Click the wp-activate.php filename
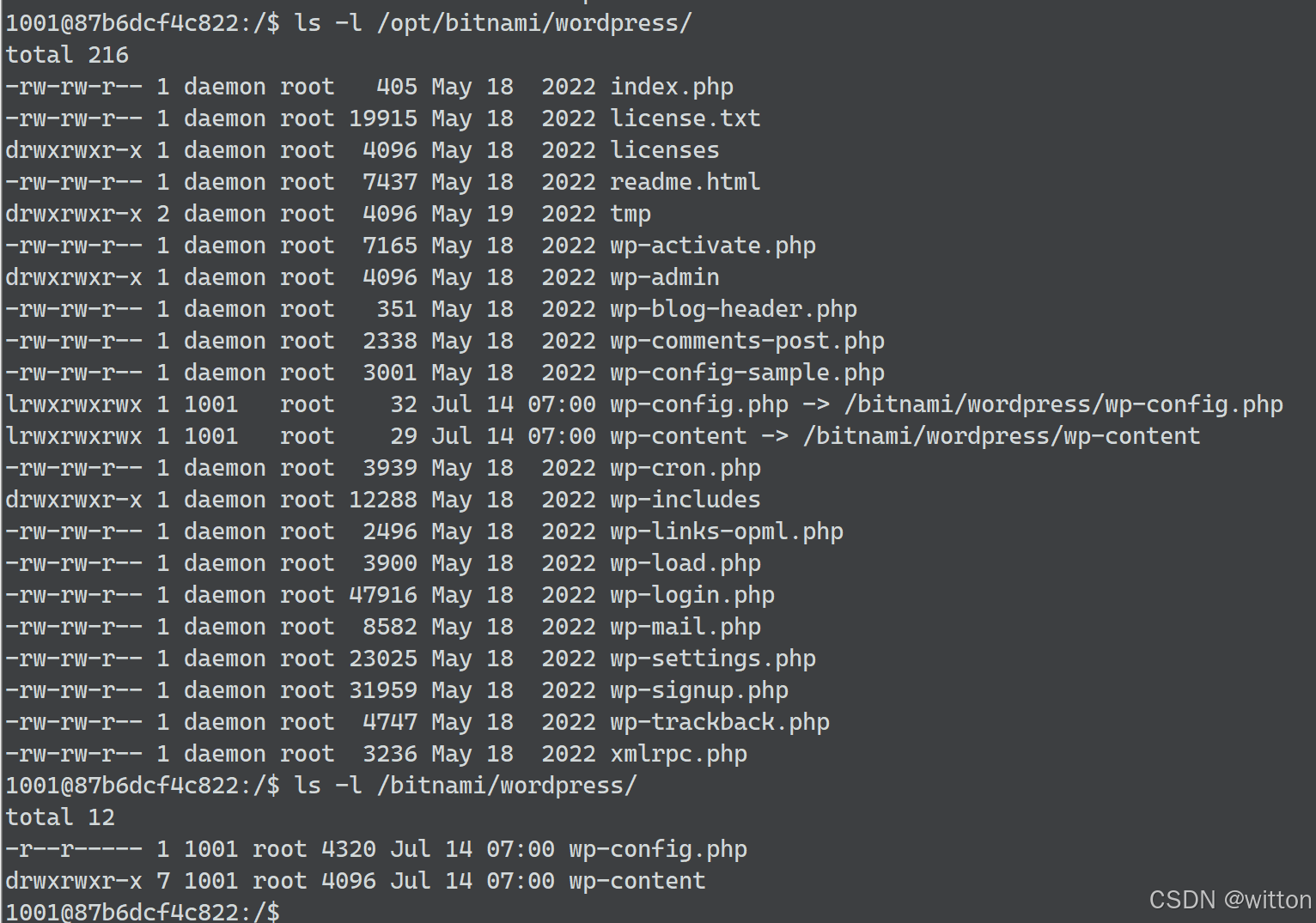Screen dimensions: 1316x923 pos(712,246)
